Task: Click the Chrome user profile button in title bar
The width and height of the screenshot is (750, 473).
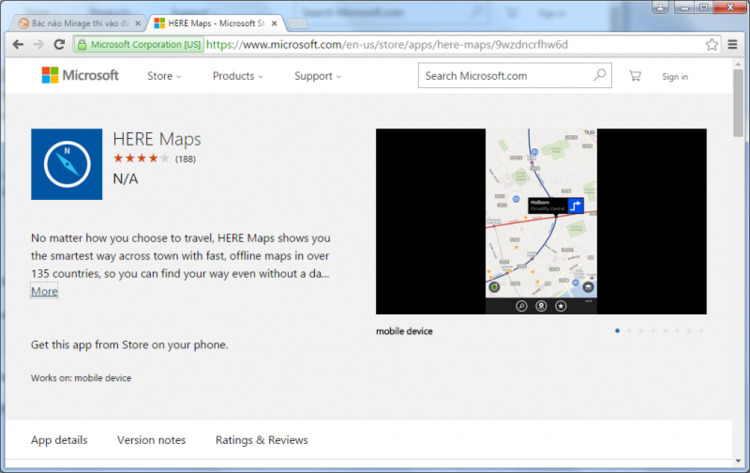Action: click(660, 7)
